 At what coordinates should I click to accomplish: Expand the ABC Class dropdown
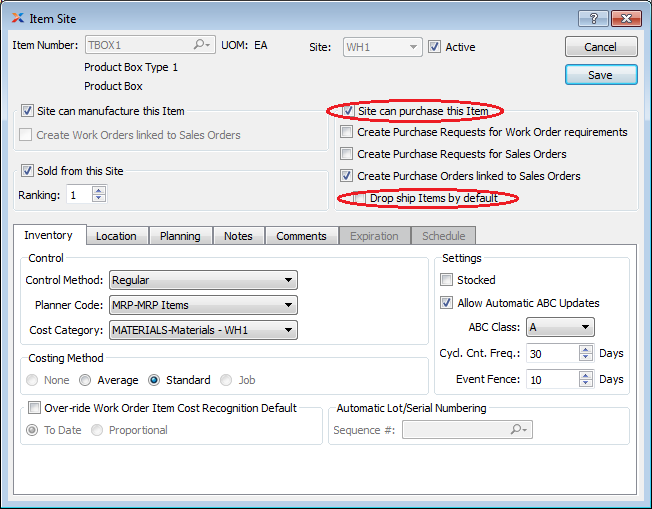coord(559,327)
